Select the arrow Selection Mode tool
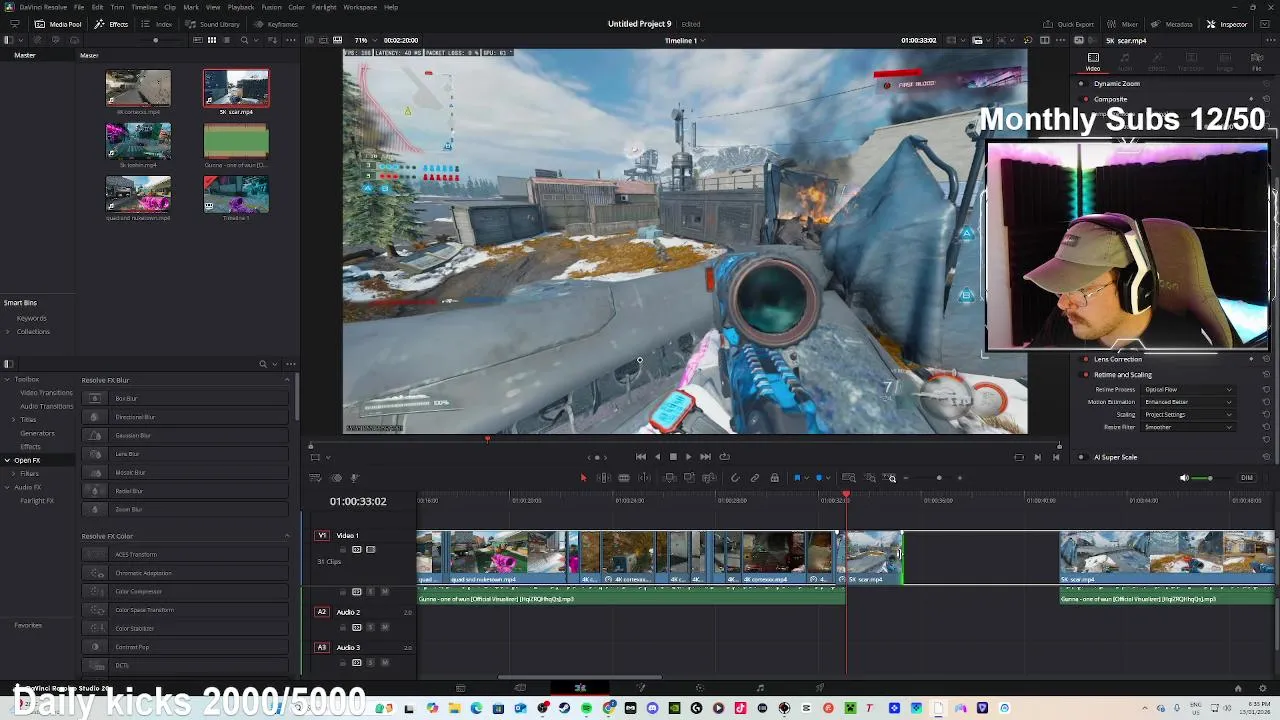Image resolution: width=1280 pixels, height=720 pixels. [x=583, y=478]
